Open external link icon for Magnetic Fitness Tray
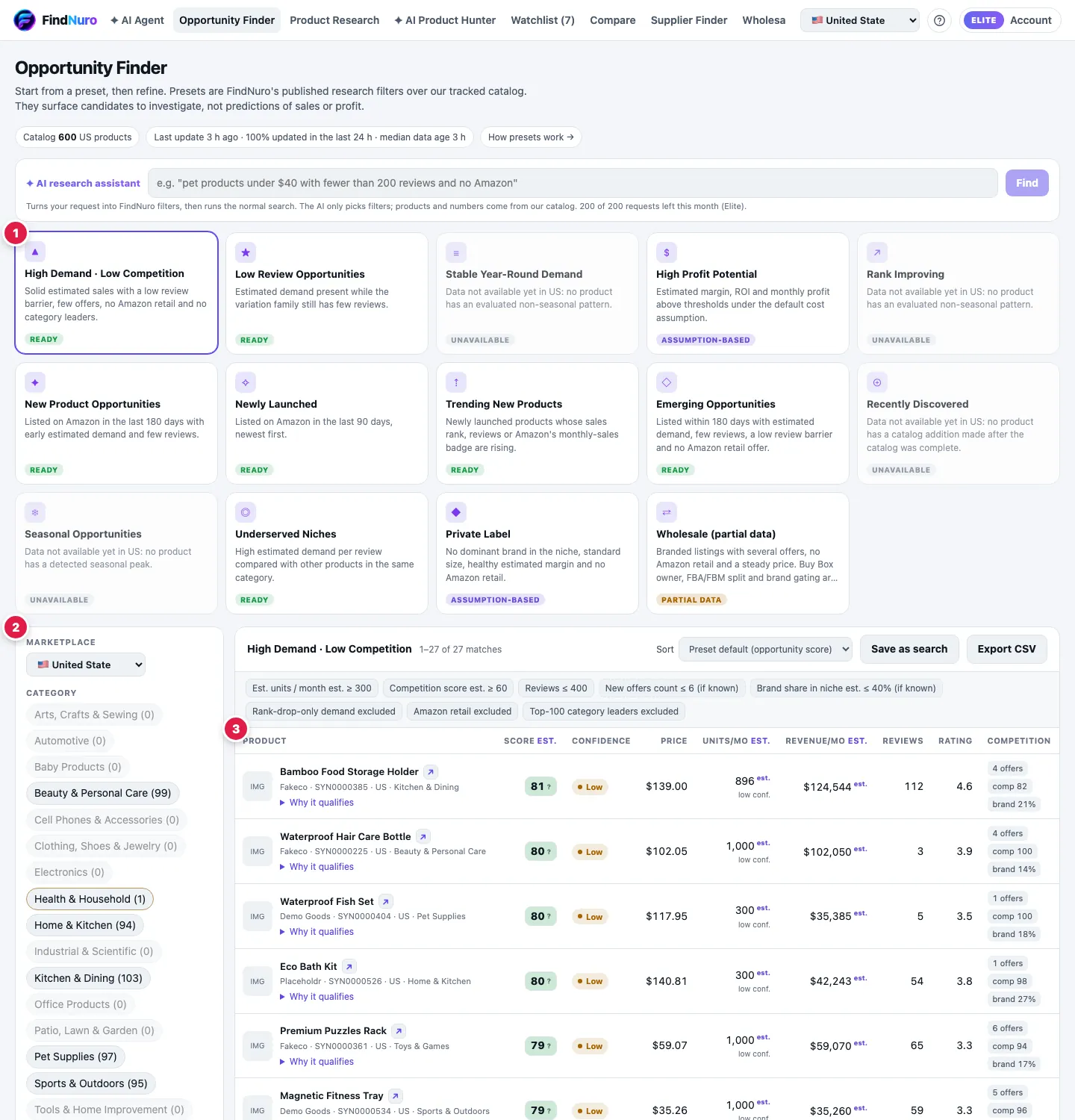Image resolution: width=1075 pixels, height=1120 pixels. (x=396, y=1096)
